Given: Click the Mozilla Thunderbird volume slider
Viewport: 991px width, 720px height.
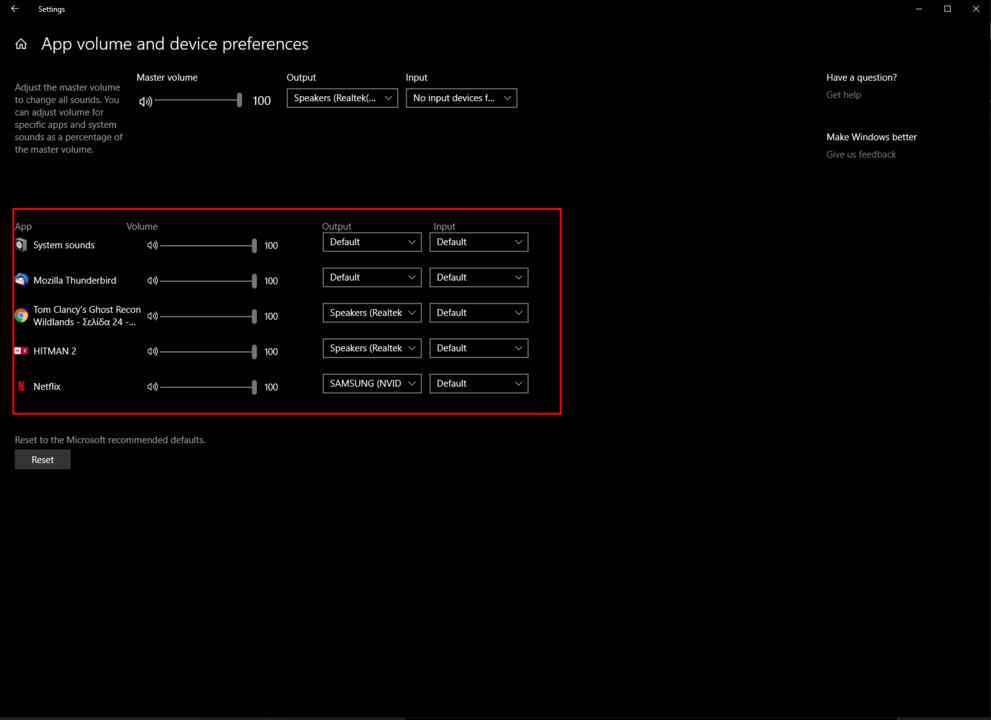Looking at the screenshot, I should coord(209,281).
